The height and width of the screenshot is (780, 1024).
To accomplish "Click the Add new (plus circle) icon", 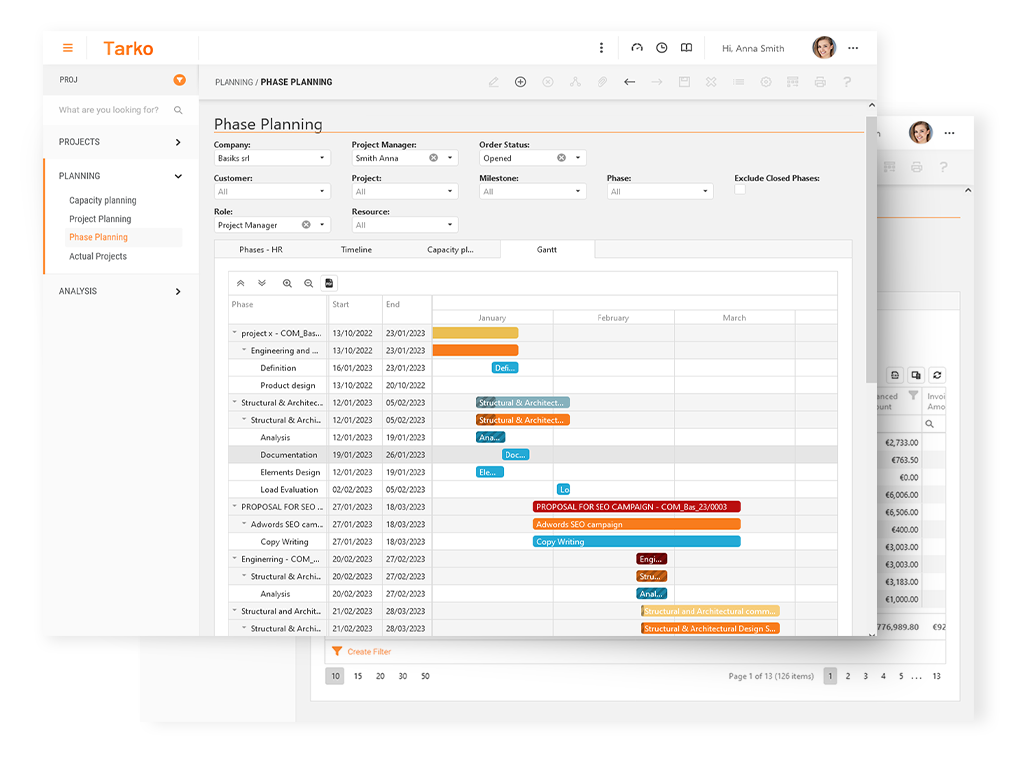I will coord(520,82).
